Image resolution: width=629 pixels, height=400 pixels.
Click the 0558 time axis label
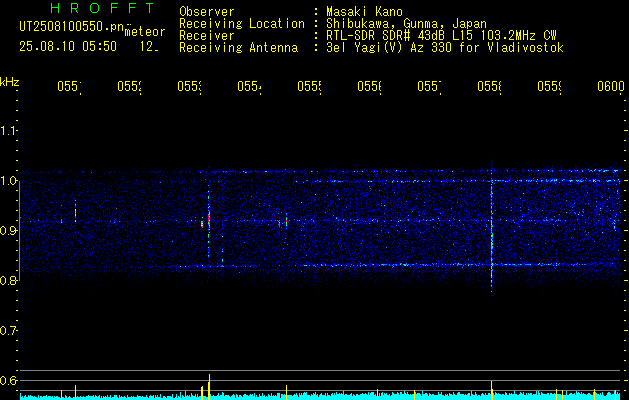point(490,87)
